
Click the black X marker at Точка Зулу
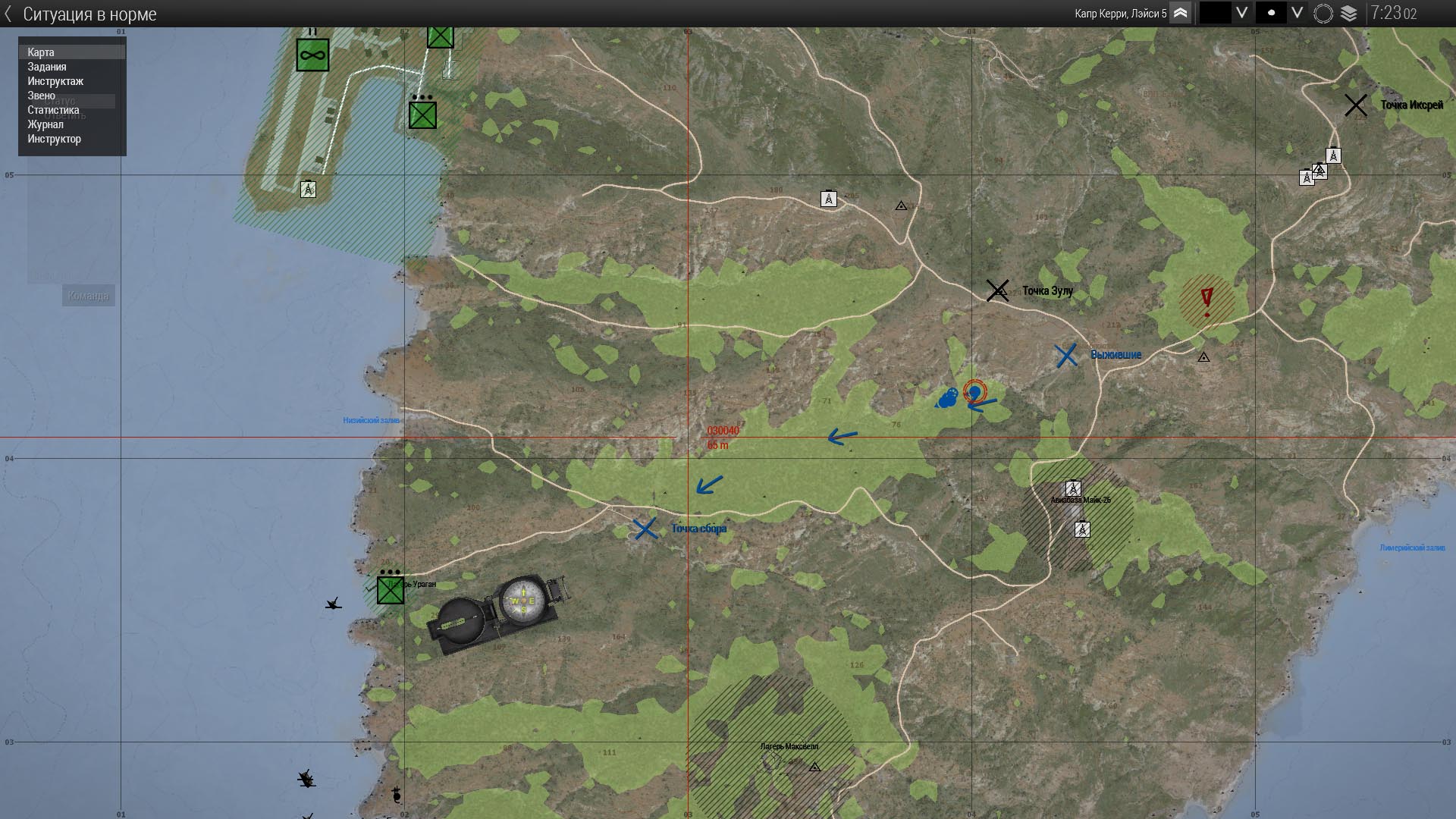tap(997, 290)
